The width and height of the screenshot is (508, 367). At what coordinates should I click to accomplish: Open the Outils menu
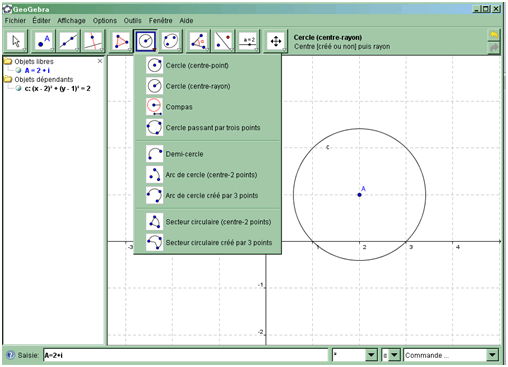[x=133, y=21]
